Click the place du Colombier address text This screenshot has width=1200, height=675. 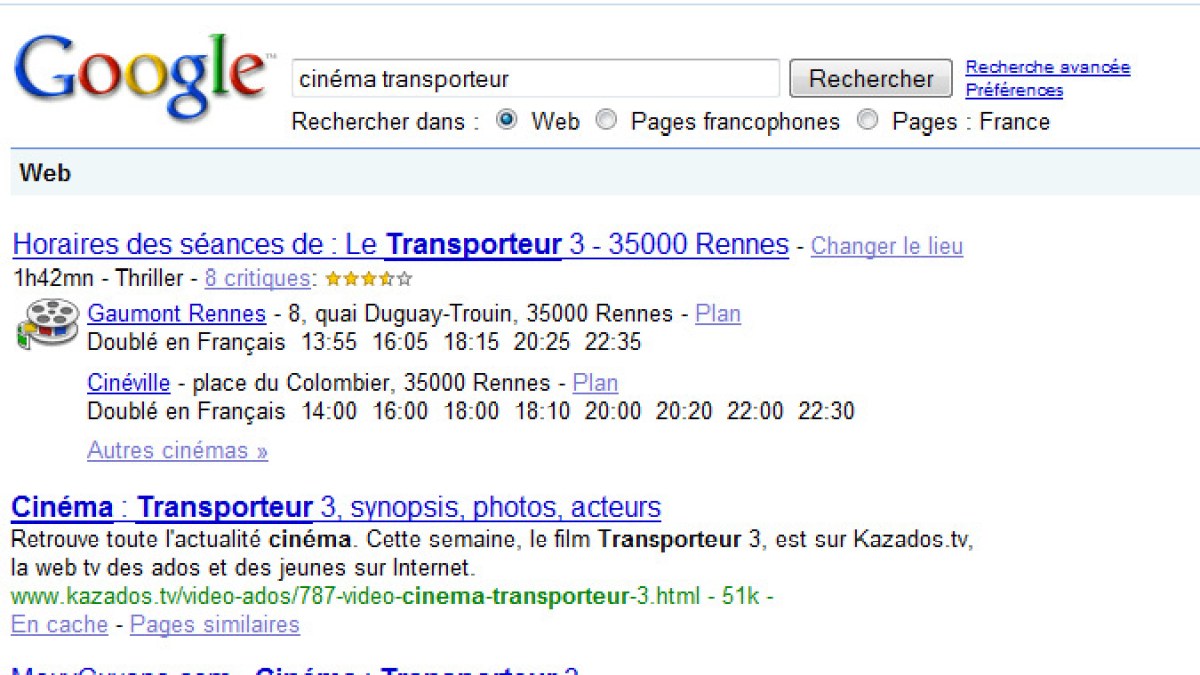(x=372, y=383)
